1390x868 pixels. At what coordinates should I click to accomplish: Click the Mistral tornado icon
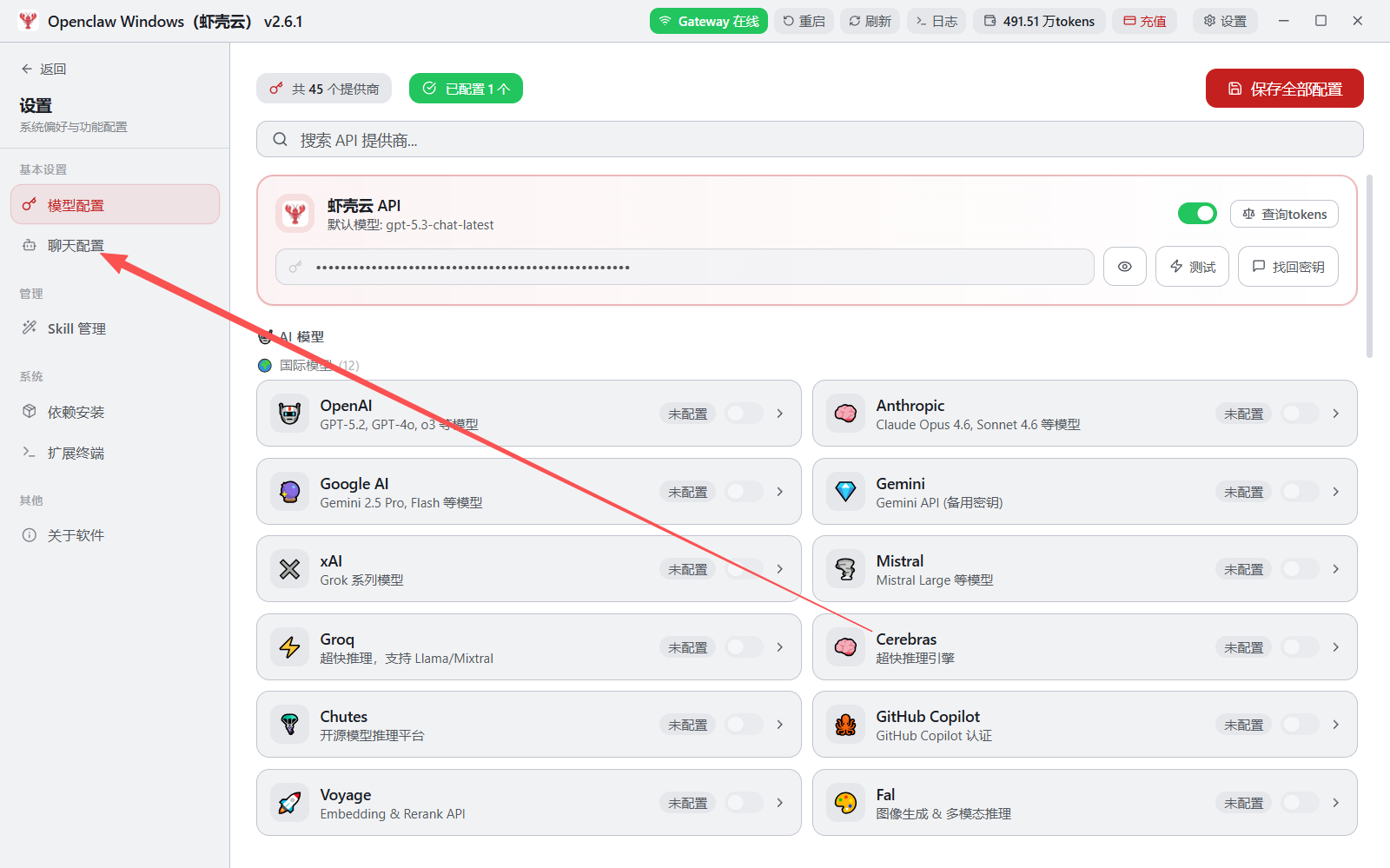(845, 569)
